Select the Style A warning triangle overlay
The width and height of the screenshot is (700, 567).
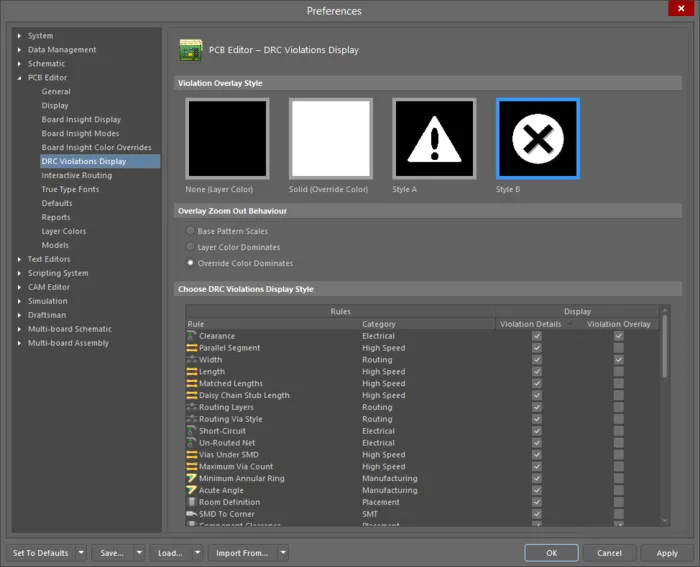(x=434, y=139)
